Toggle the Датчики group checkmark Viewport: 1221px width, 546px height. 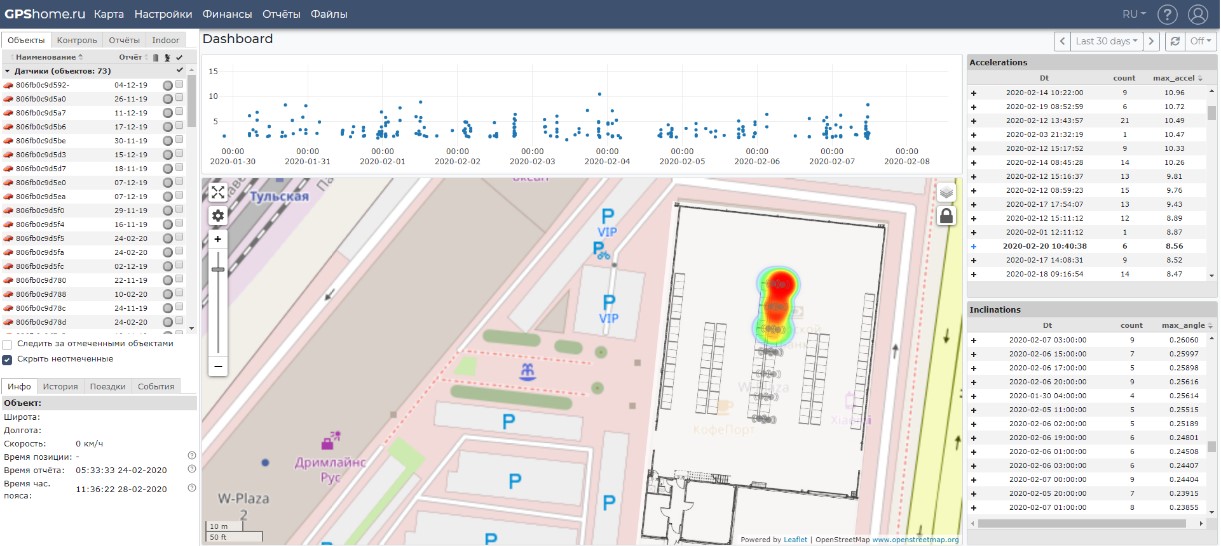click(180, 71)
